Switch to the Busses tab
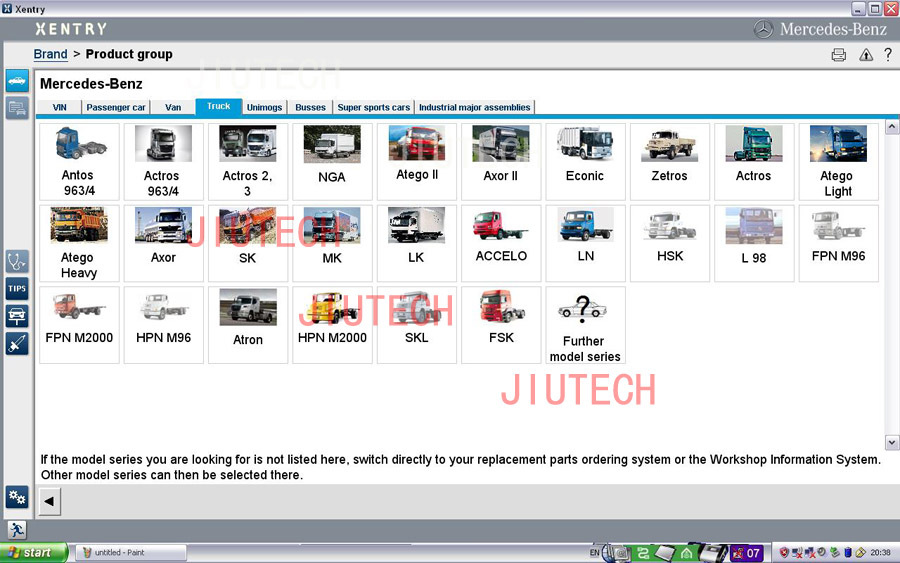Screen dimensions: 900x563 (311, 107)
